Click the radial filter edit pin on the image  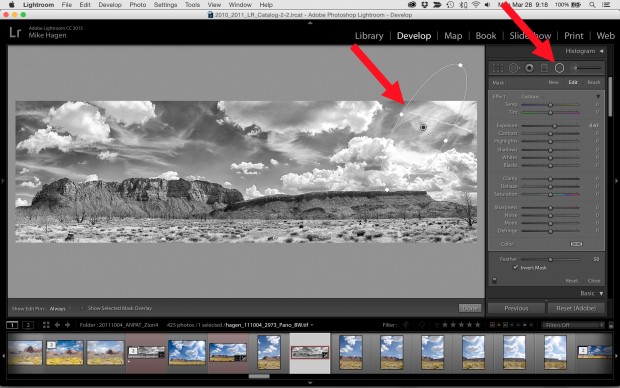click(x=423, y=127)
